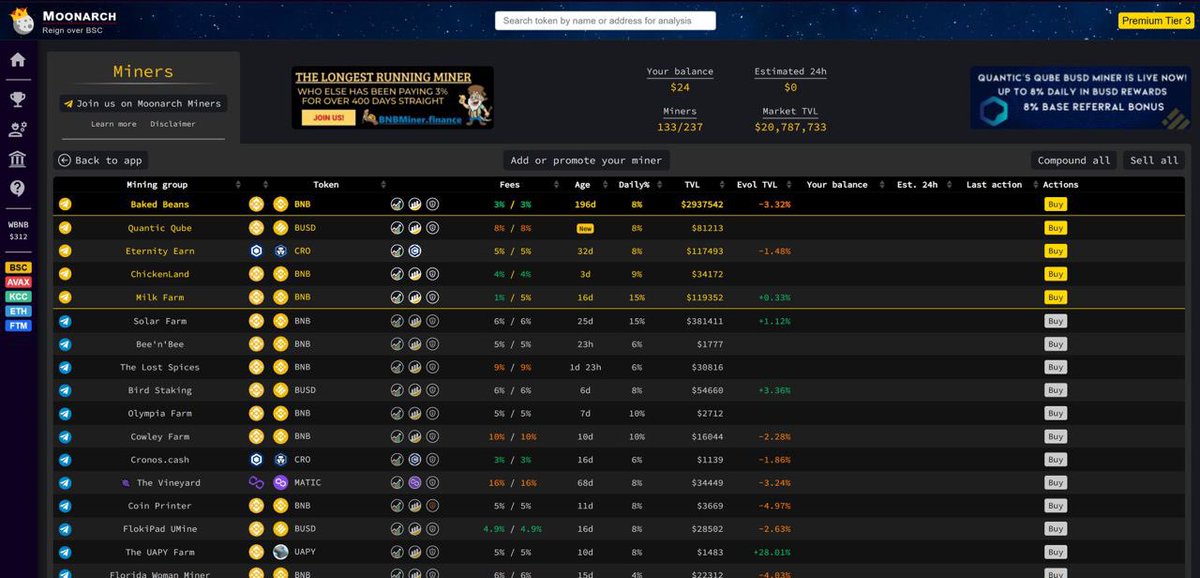Sort table by Your balance column
The image size is (1200, 578).
[x=837, y=185]
